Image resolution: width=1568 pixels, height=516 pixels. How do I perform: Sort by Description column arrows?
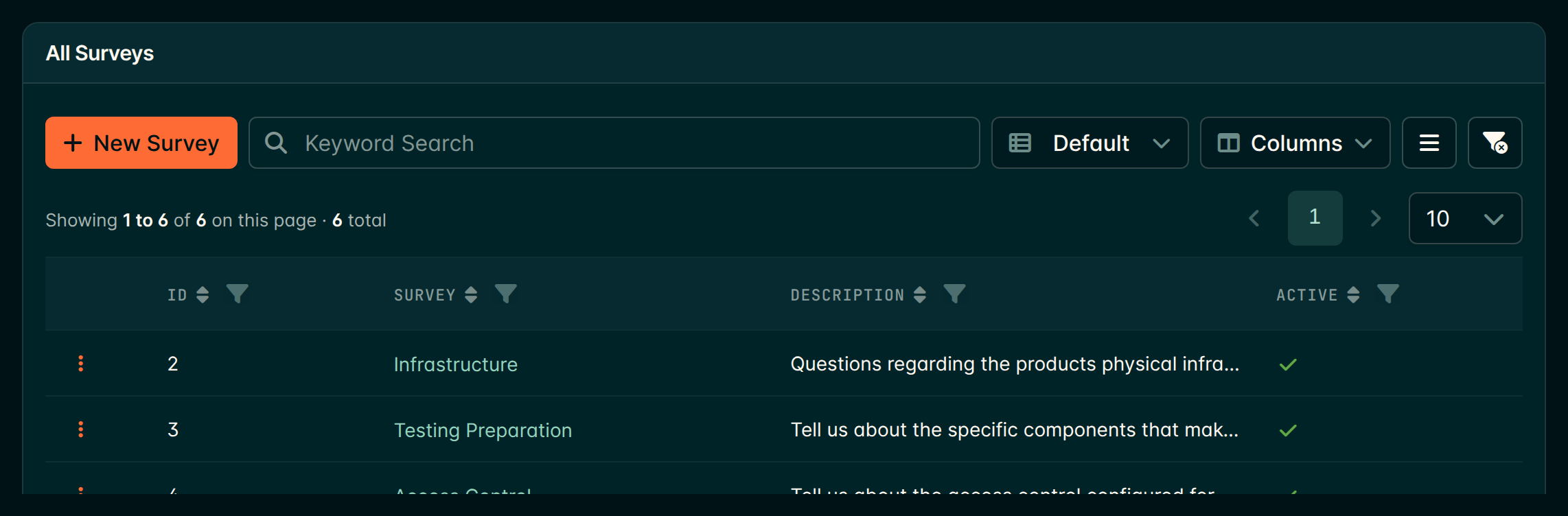[920, 294]
